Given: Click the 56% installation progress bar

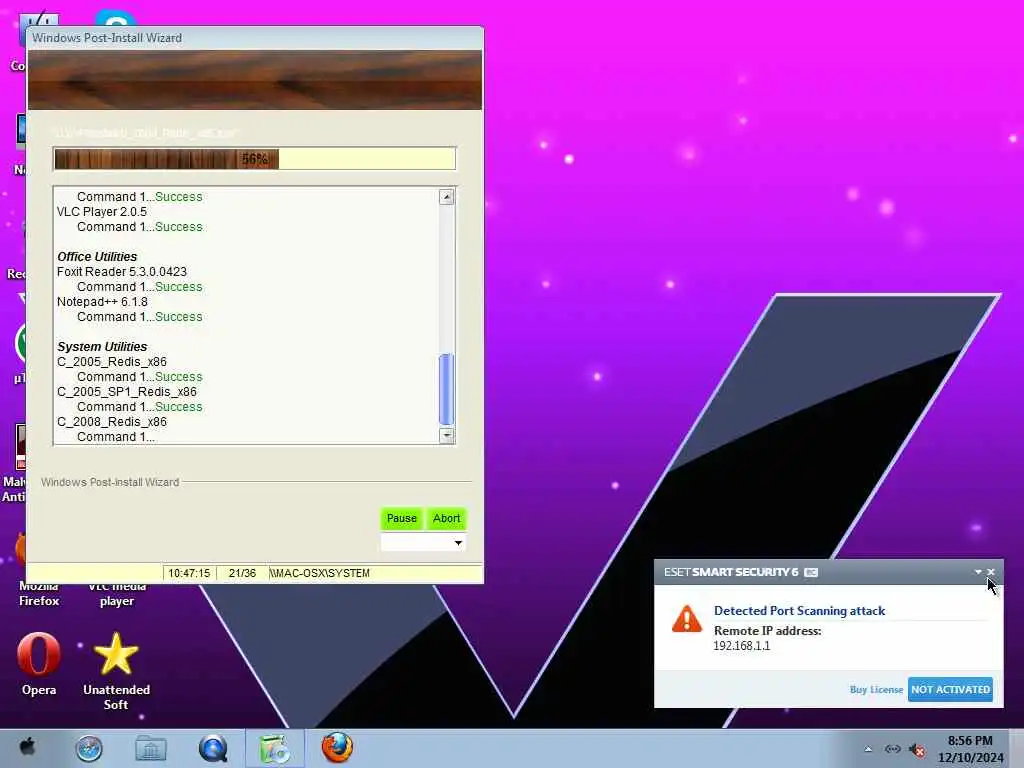Looking at the screenshot, I should pos(254,159).
